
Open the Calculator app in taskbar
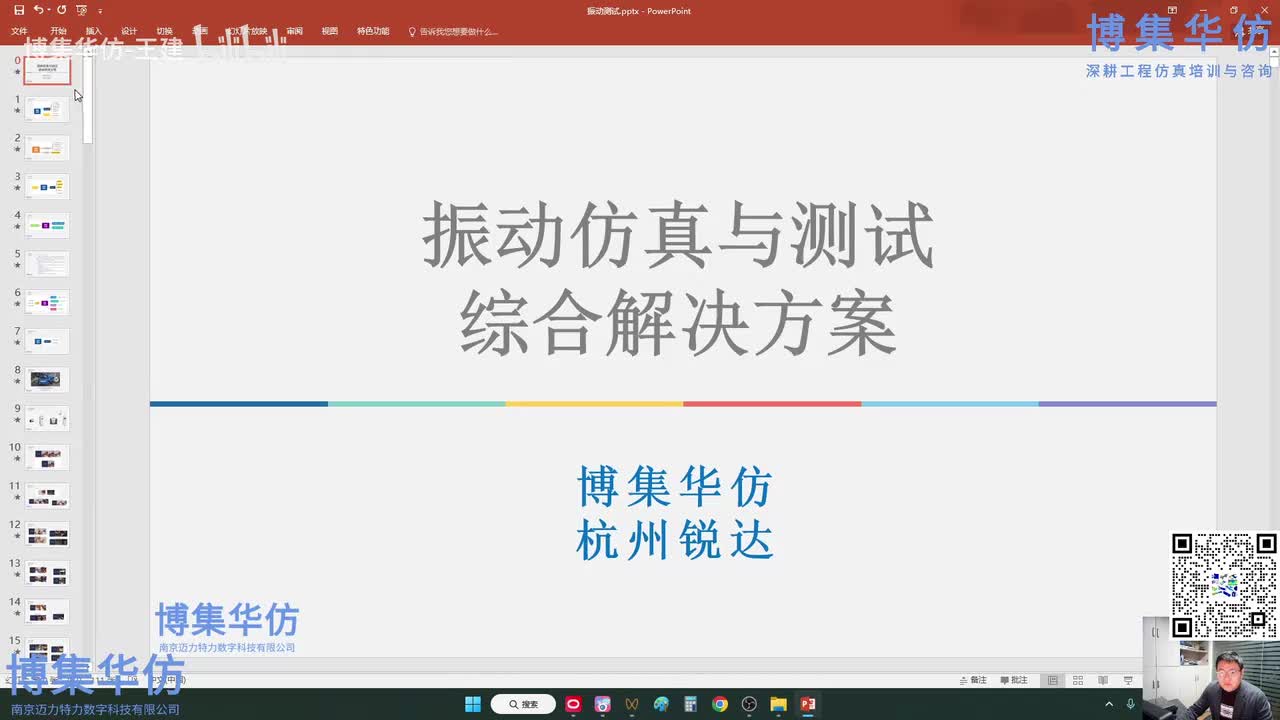pos(690,704)
